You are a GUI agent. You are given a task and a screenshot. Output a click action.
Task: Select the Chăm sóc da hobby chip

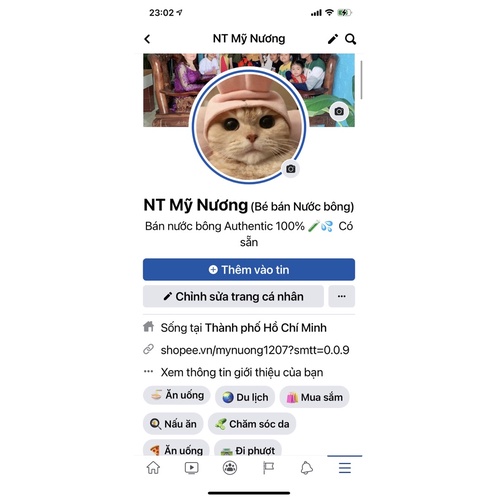(x=252, y=424)
